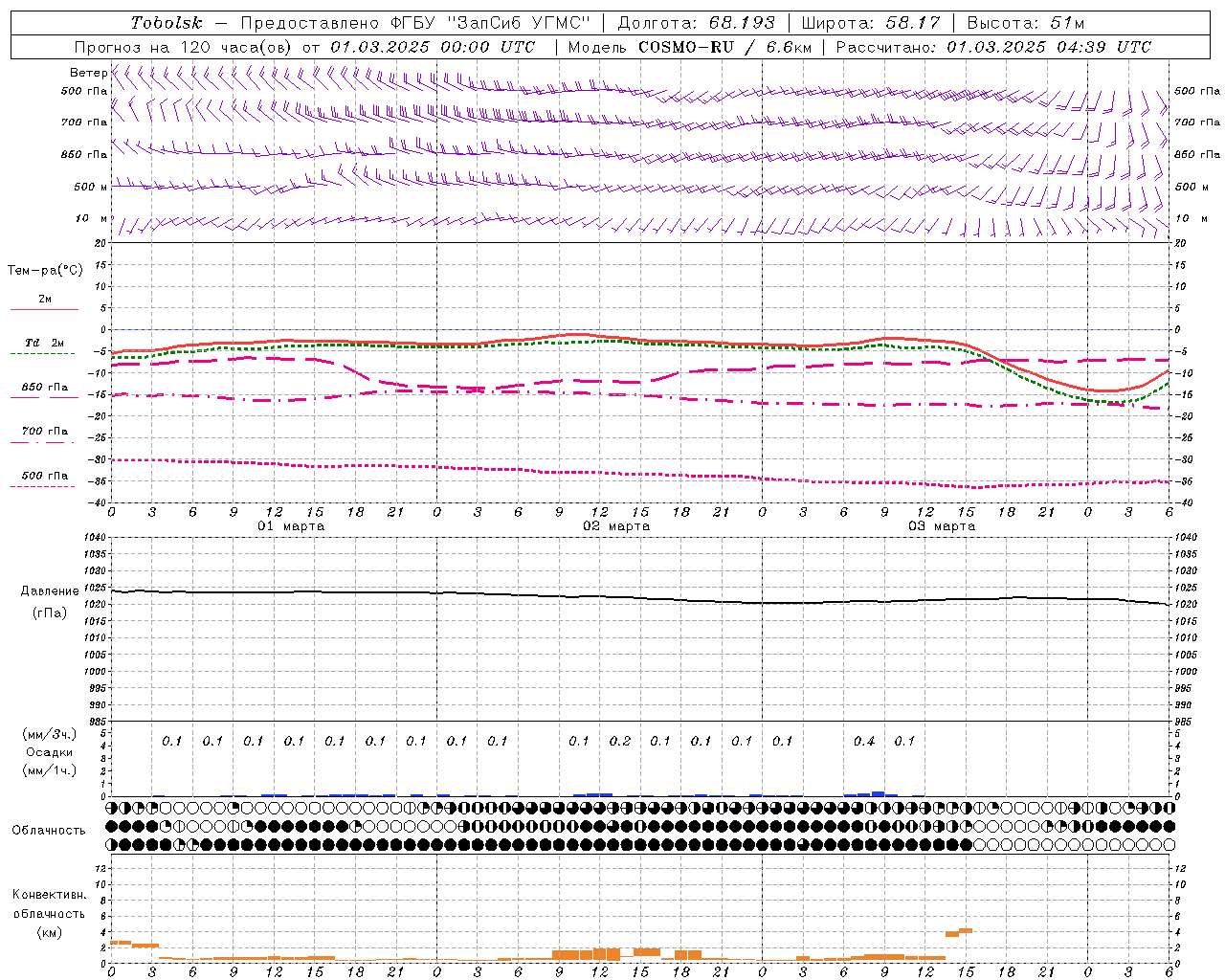Select 'Прогноз на 120 часа(ов)' forecast text
The image size is (1225, 980).
184,47
